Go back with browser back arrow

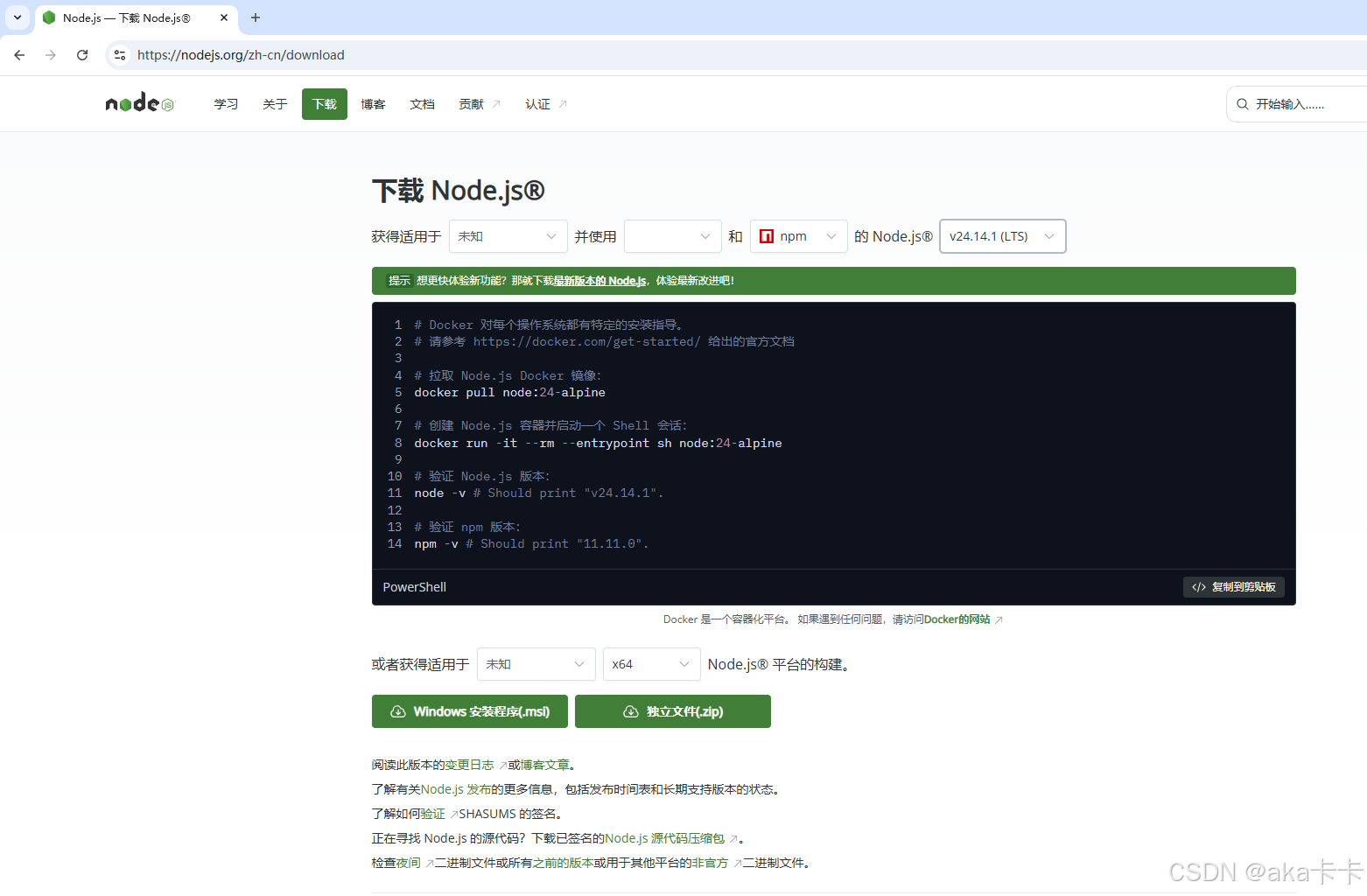tap(19, 55)
